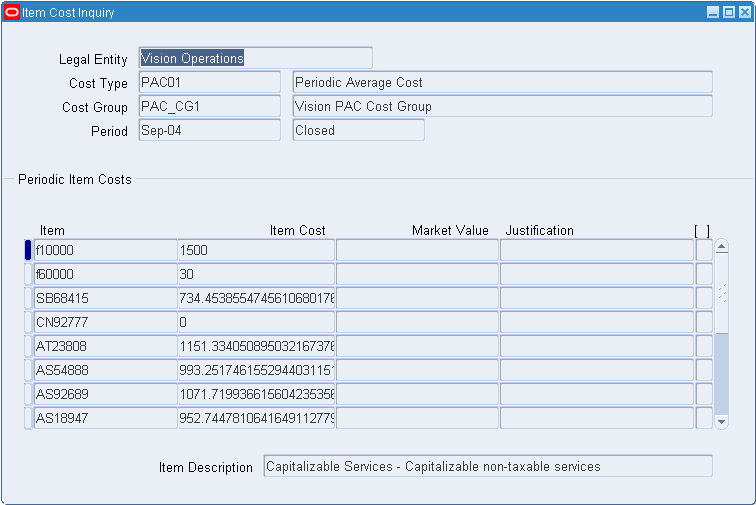Screen dimensions: 756x505
Task: Maximize the Item Cost Inquiry window
Action: coord(729,12)
